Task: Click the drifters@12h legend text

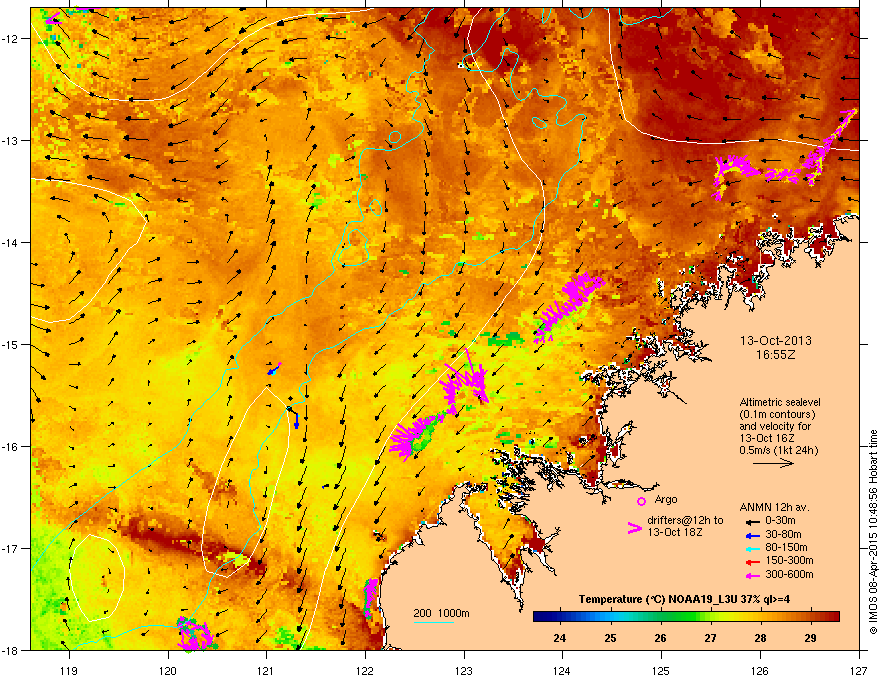Action: click(685, 526)
